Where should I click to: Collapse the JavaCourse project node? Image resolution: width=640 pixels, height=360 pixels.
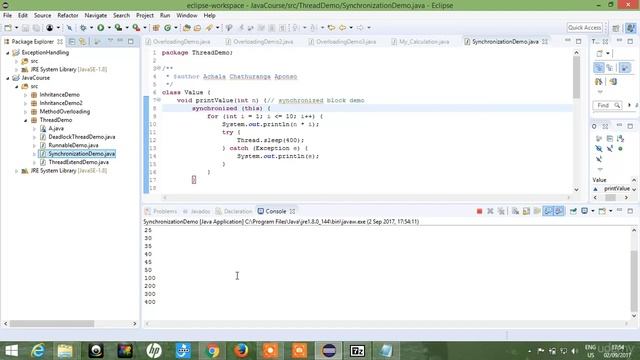click(8, 78)
